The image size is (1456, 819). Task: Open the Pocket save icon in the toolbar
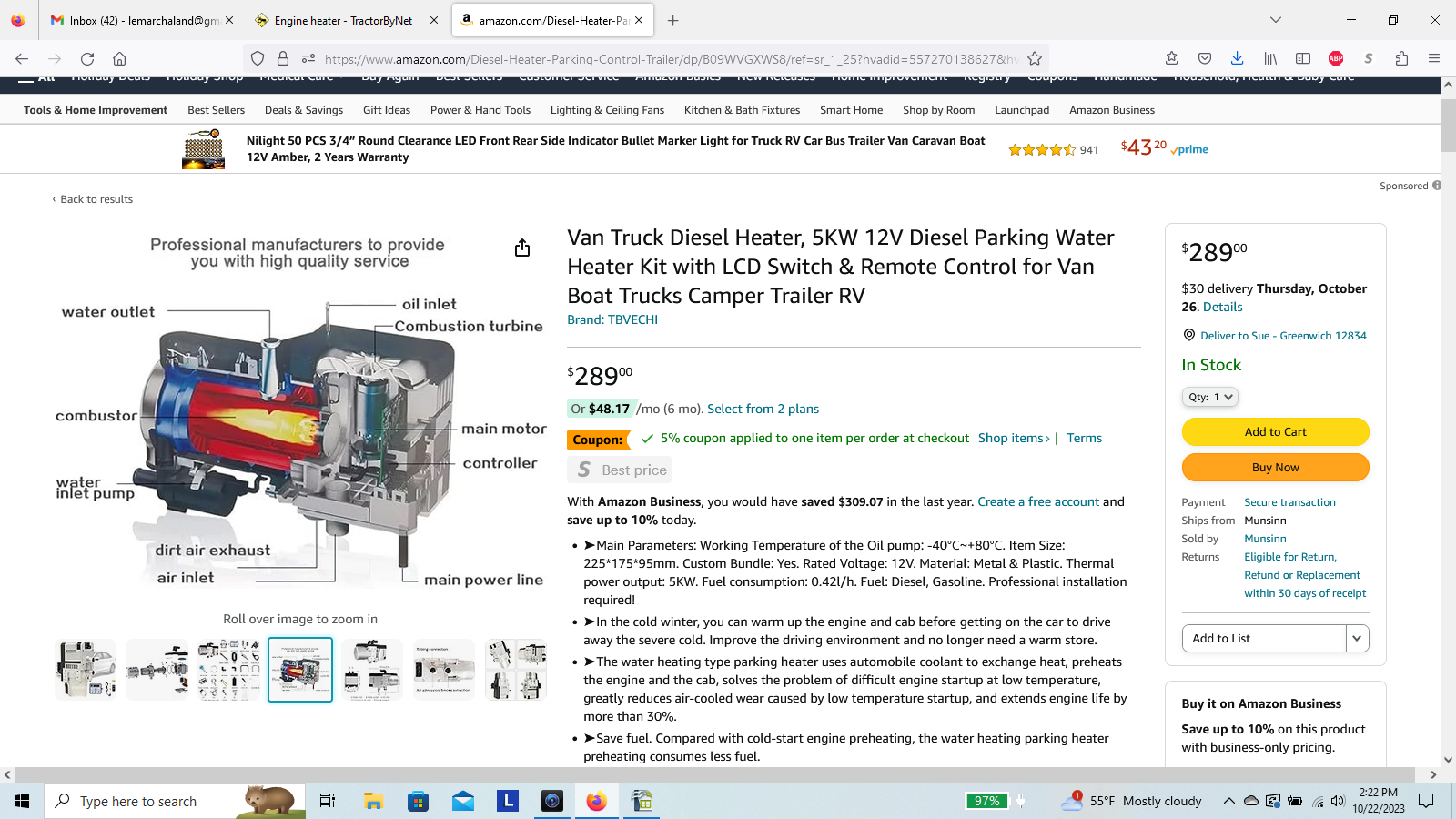click(x=1205, y=58)
